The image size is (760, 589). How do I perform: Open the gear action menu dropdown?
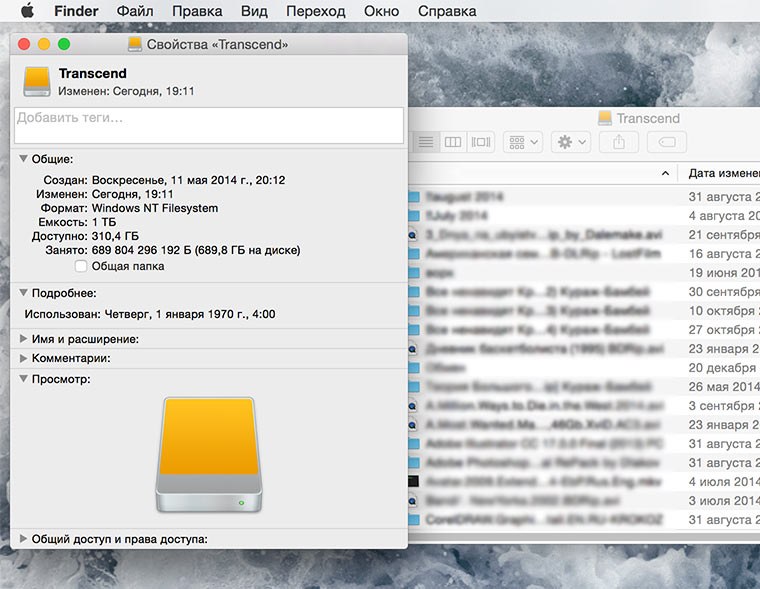click(571, 142)
